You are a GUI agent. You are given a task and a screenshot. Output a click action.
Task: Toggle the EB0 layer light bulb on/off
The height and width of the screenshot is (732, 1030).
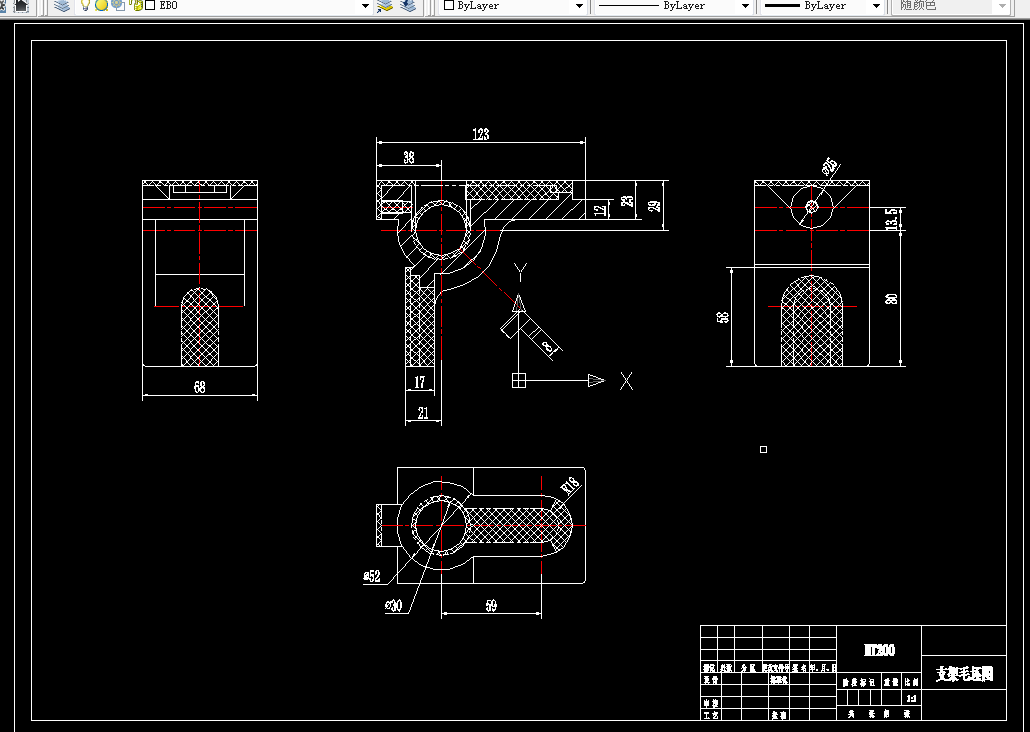click(85, 5)
